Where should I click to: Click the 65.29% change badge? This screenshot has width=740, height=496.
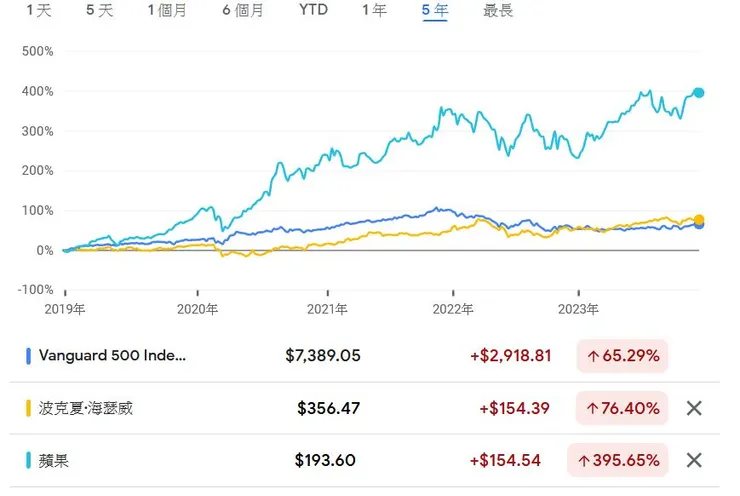tap(622, 356)
